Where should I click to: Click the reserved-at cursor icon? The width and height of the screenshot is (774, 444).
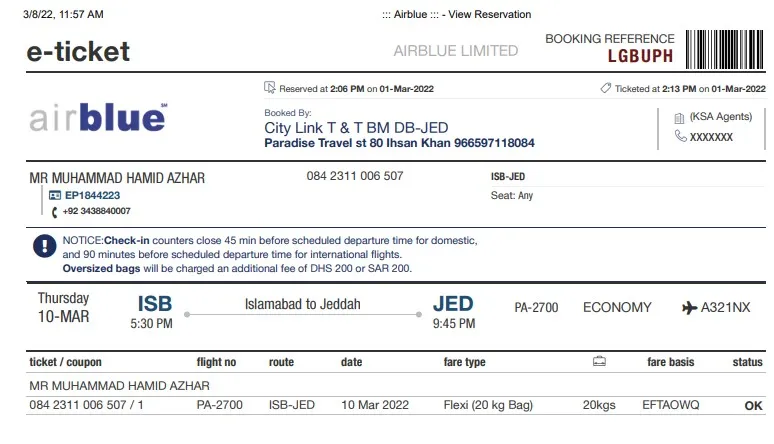click(270, 88)
